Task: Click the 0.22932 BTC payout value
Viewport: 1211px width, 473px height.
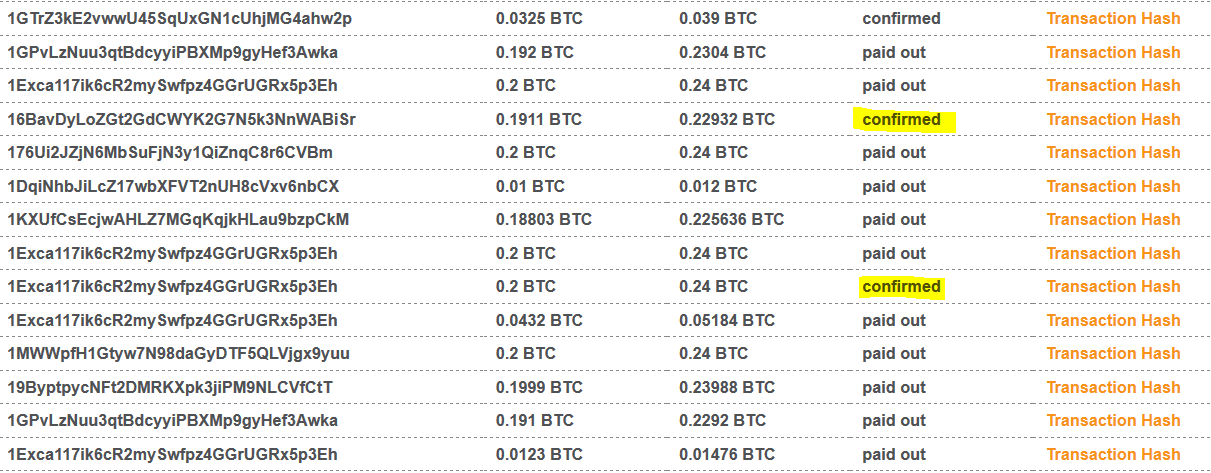Action: (727, 119)
